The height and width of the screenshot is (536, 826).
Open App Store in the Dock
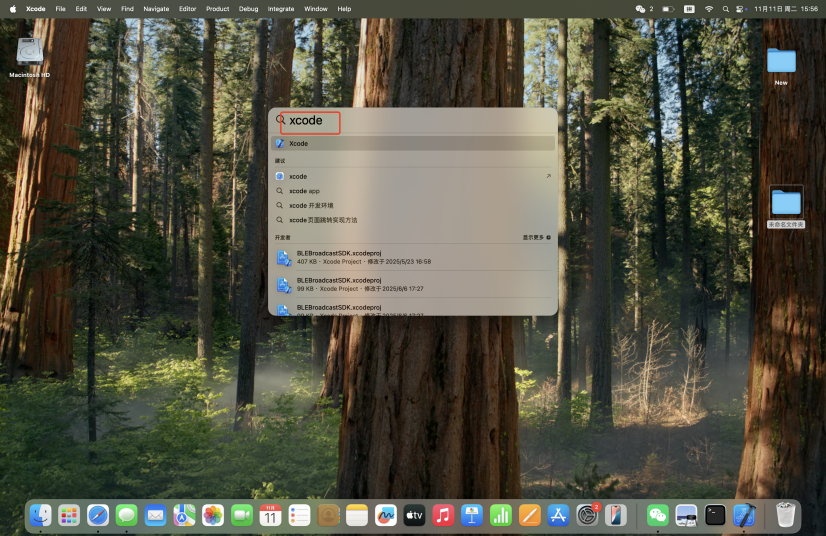[x=558, y=515]
